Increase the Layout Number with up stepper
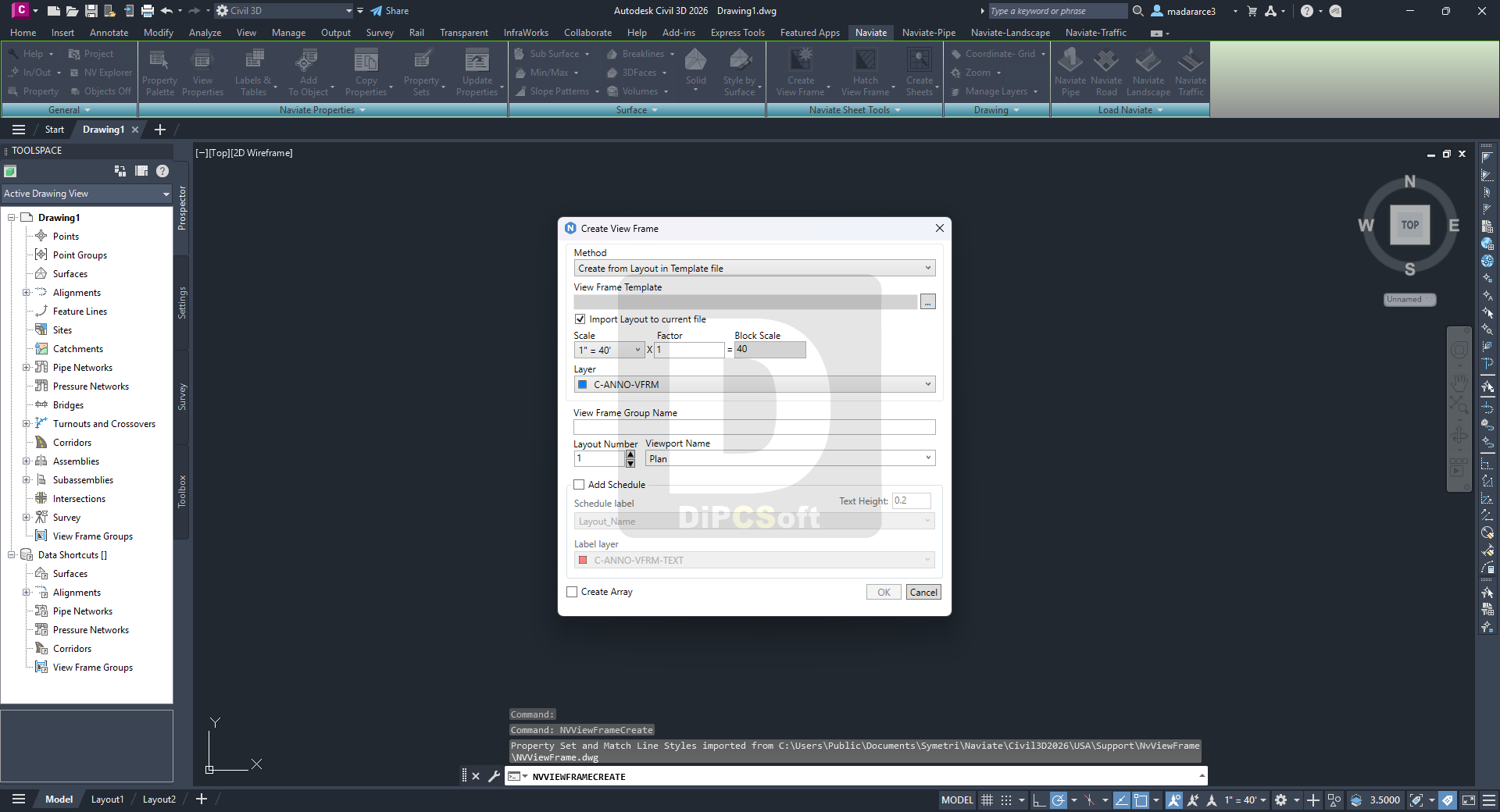 [x=630, y=454]
